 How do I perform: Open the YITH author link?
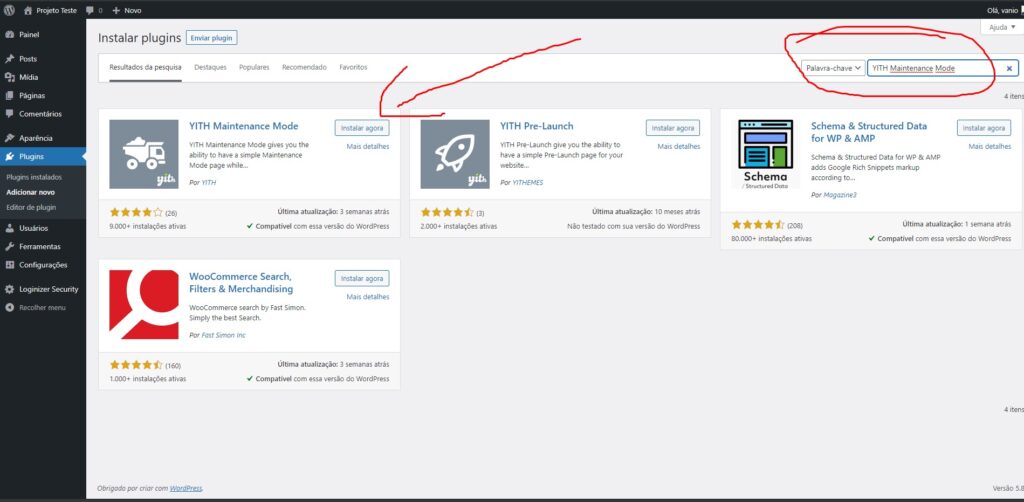(x=208, y=182)
